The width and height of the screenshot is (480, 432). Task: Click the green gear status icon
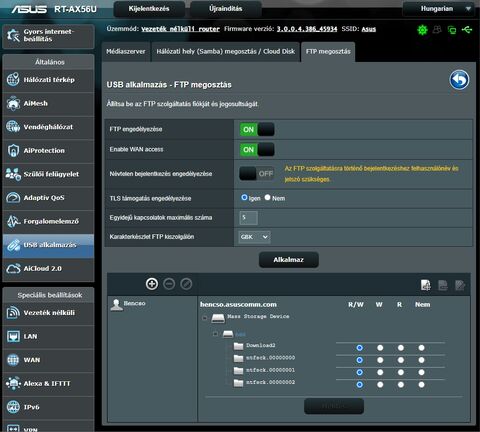pyautogui.click(x=422, y=30)
